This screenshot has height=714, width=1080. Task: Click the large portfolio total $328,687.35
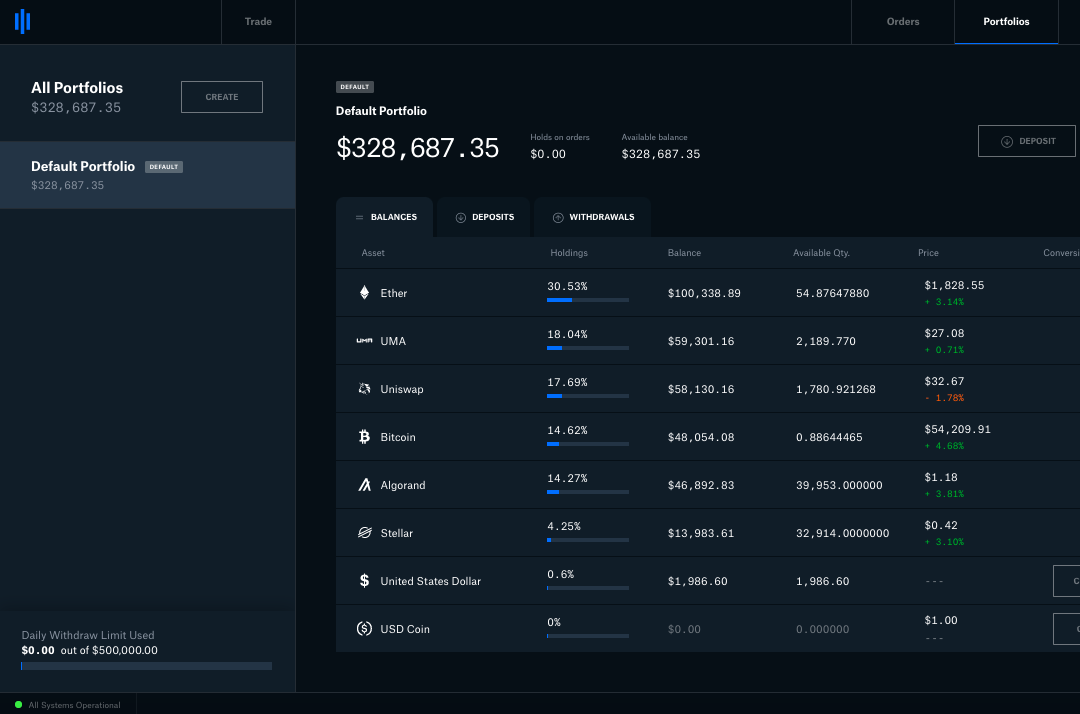[417, 148]
